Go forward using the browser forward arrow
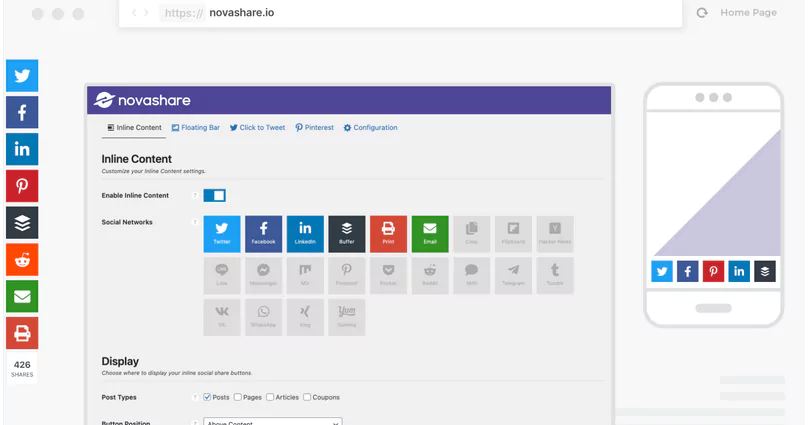The image size is (809, 425). 147,13
